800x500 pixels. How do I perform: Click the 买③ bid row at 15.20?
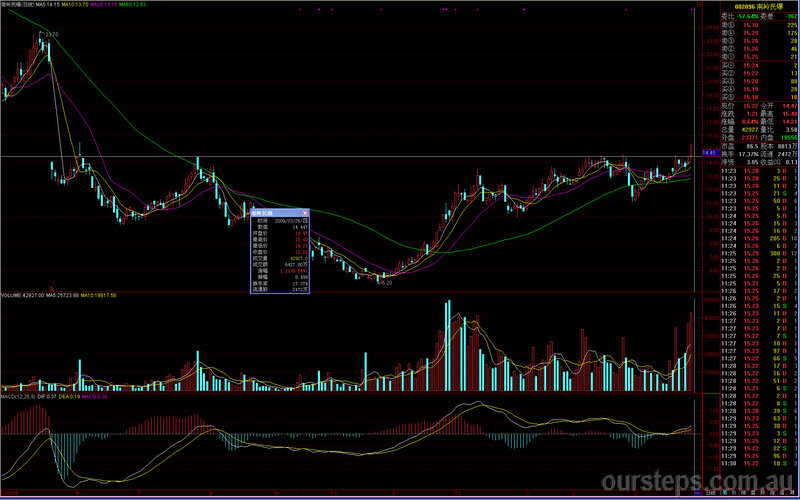759,81
